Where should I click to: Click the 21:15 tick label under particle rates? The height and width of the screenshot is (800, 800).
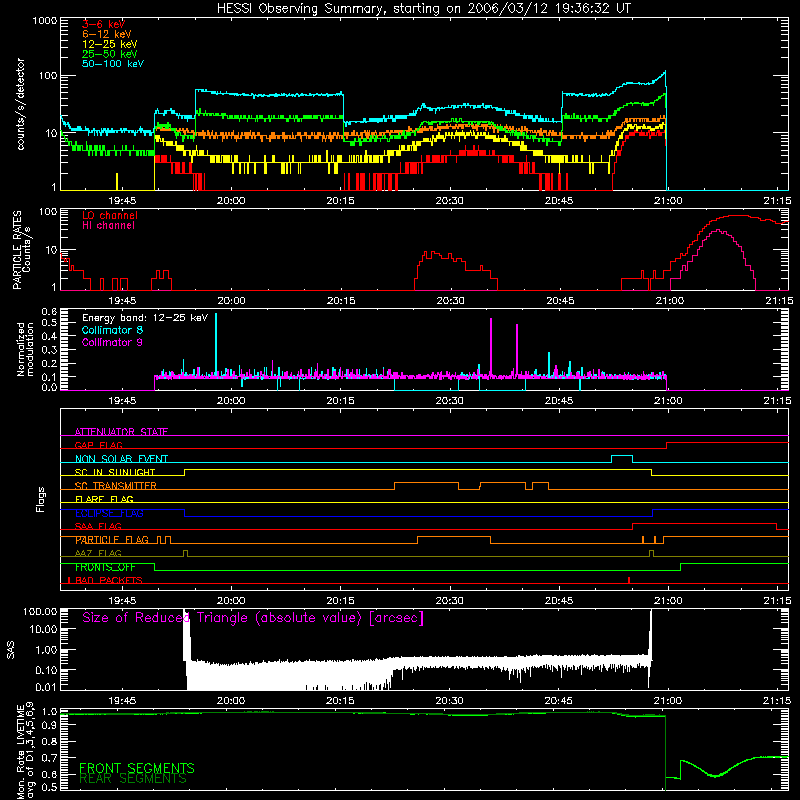coord(779,301)
